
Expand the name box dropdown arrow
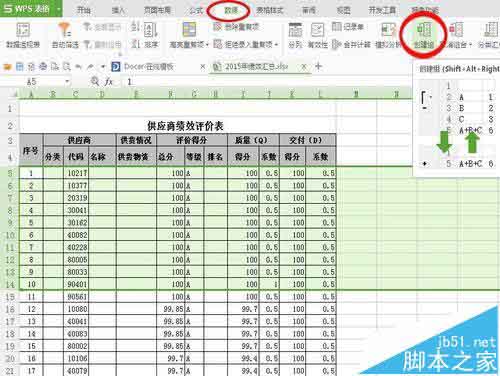coord(67,82)
